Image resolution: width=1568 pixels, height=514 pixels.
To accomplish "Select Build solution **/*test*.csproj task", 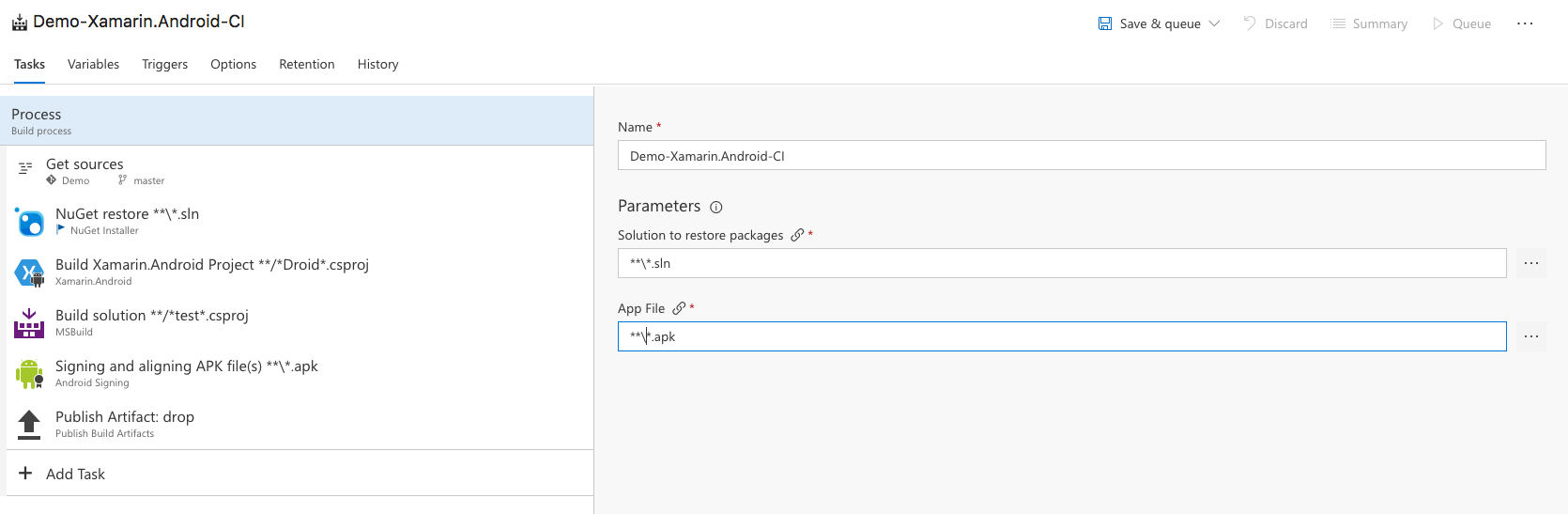I will coord(300,323).
